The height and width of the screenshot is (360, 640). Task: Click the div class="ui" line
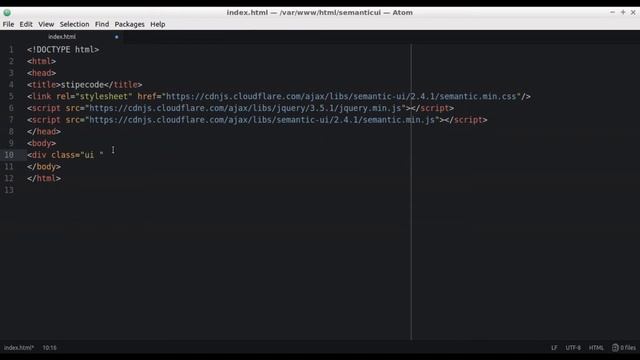[x=65, y=155]
